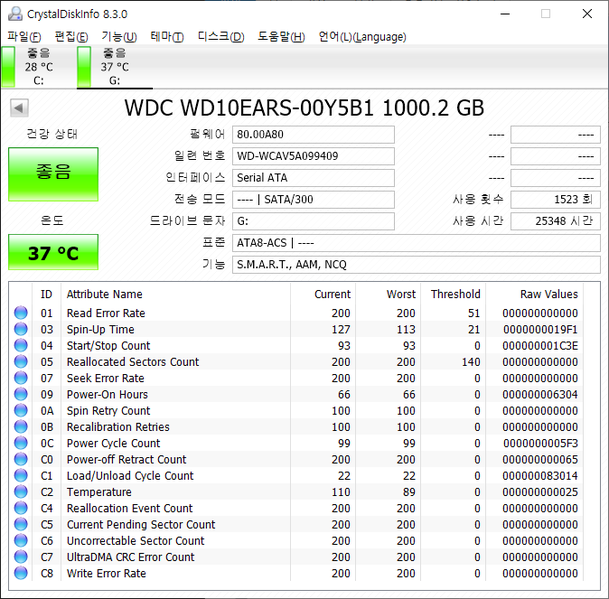609x599 pixels.
Task: Click status orb for Temperature attribute
Action: [21, 492]
